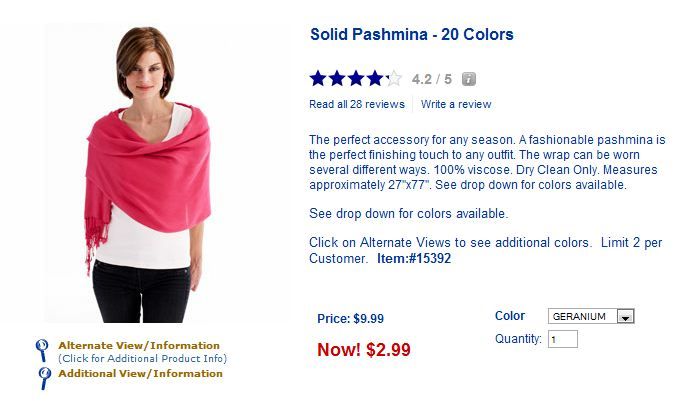Click the "Click for Additional Product Info" text
The height and width of the screenshot is (401, 689).
click(x=141, y=358)
